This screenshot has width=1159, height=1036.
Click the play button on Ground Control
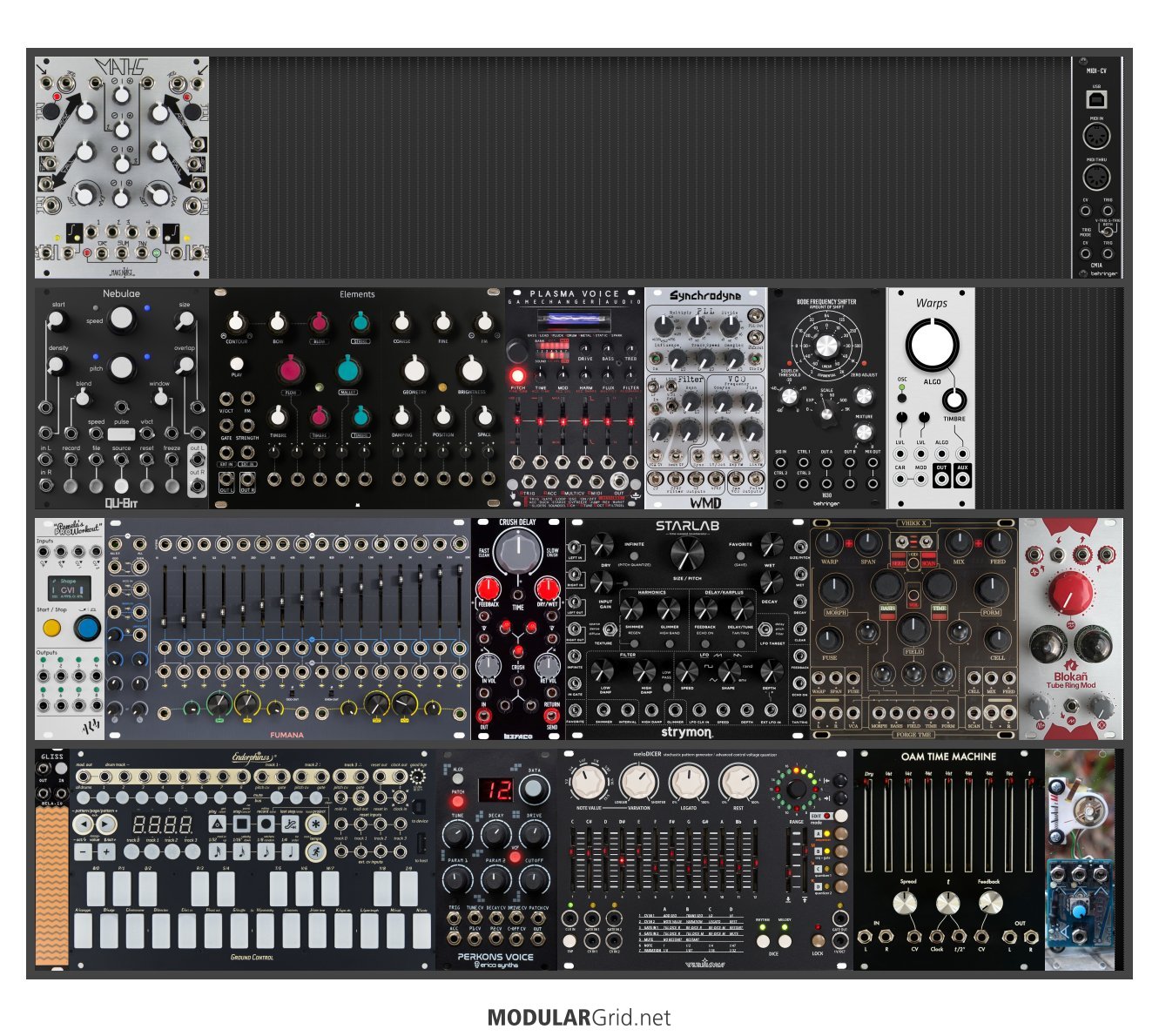[218, 824]
